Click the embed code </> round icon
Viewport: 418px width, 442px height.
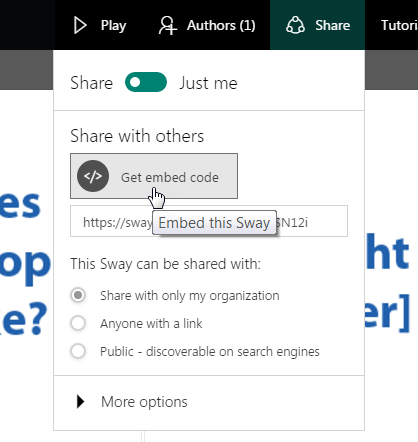tap(93, 176)
